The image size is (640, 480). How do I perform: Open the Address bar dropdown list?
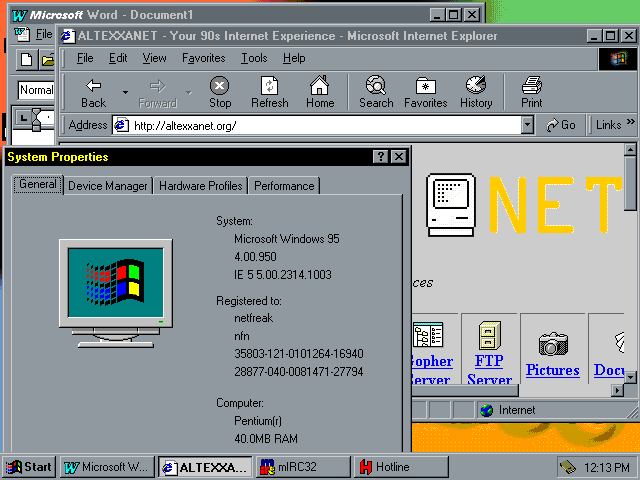(527, 125)
